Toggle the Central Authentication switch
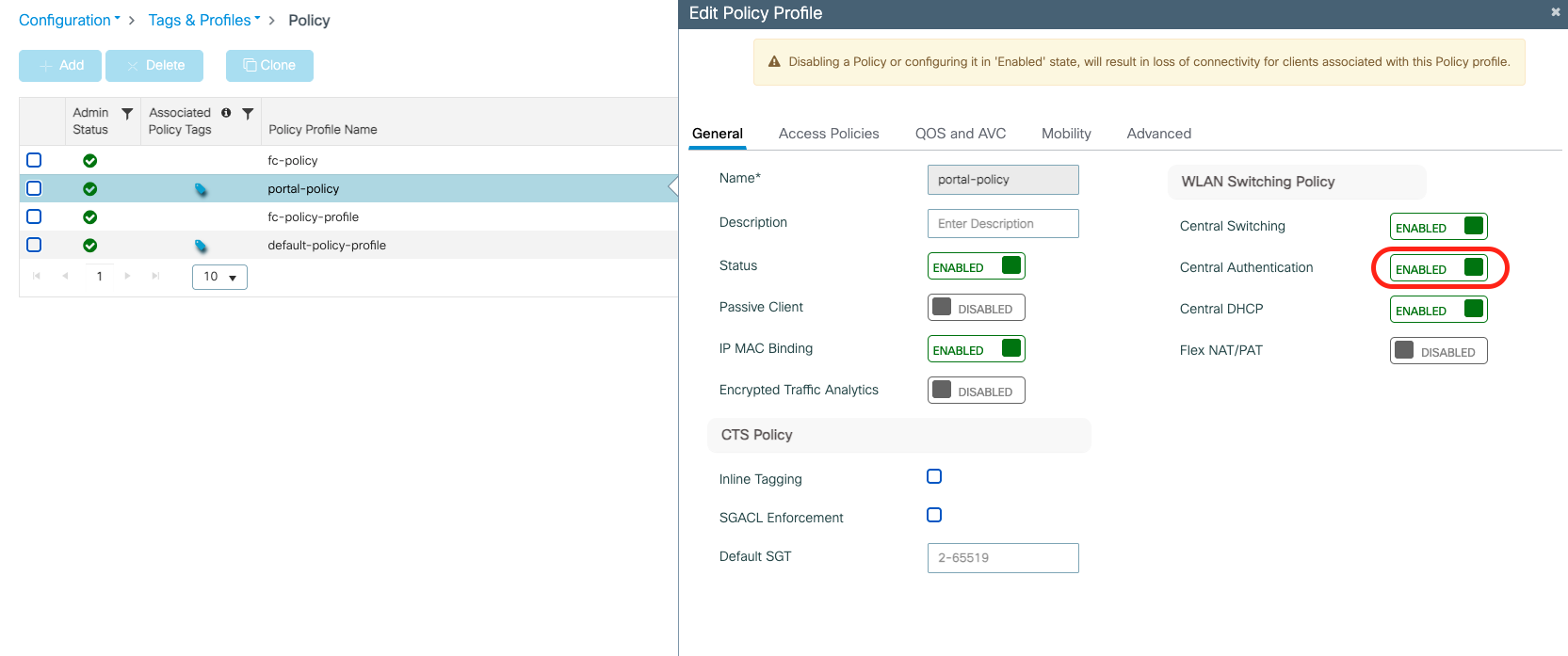 pyautogui.click(x=1438, y=268)
